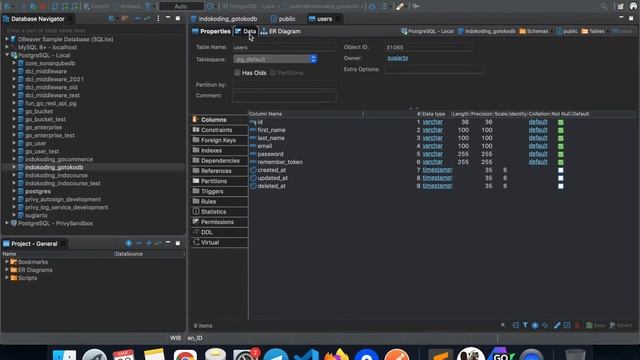Toggle Not Null checkbox for email column
Screen dimensions: 640x360
(561, 146)
